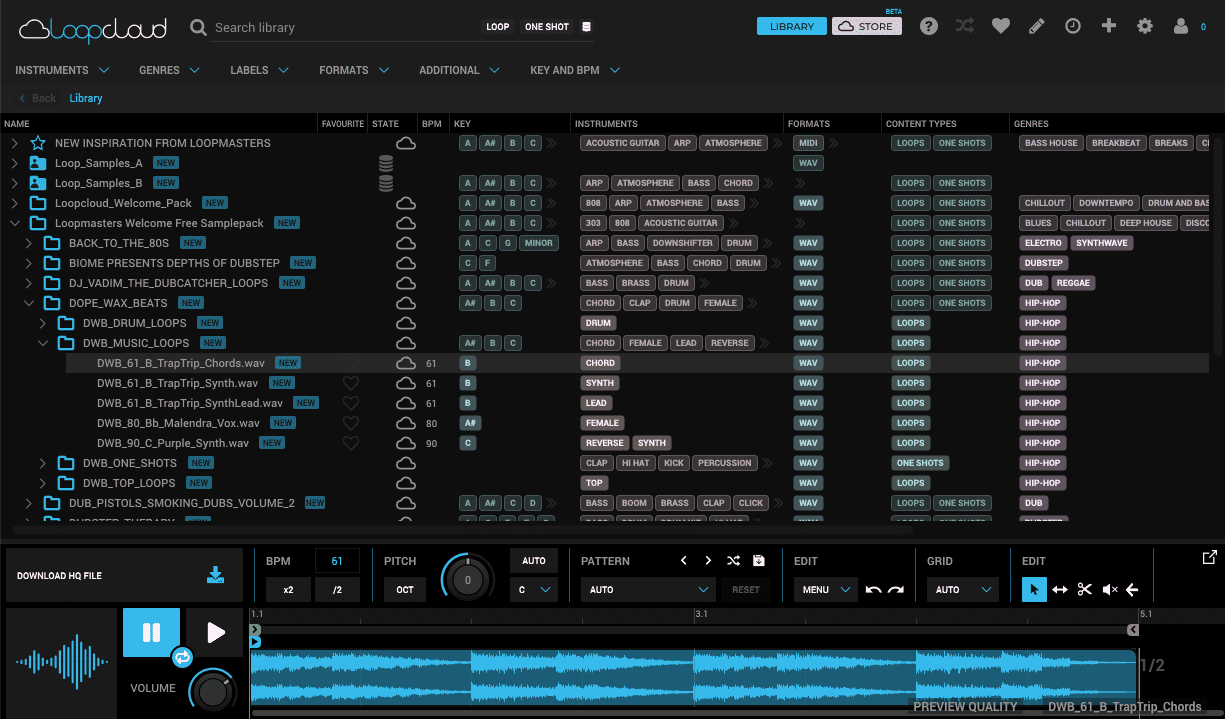Expand the BACK_TO_THE_80S folder
Viewport: 1225px width, 719px height.
tap(29, 243)
